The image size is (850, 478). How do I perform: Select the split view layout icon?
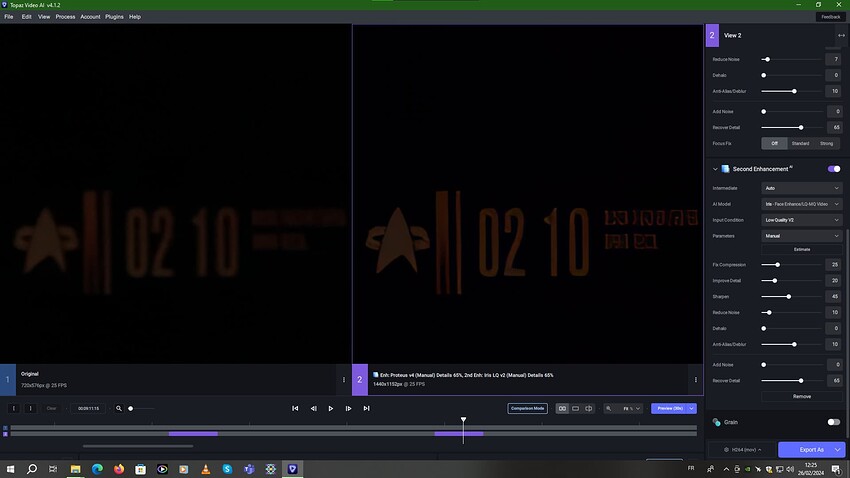(x=588, y=408)
